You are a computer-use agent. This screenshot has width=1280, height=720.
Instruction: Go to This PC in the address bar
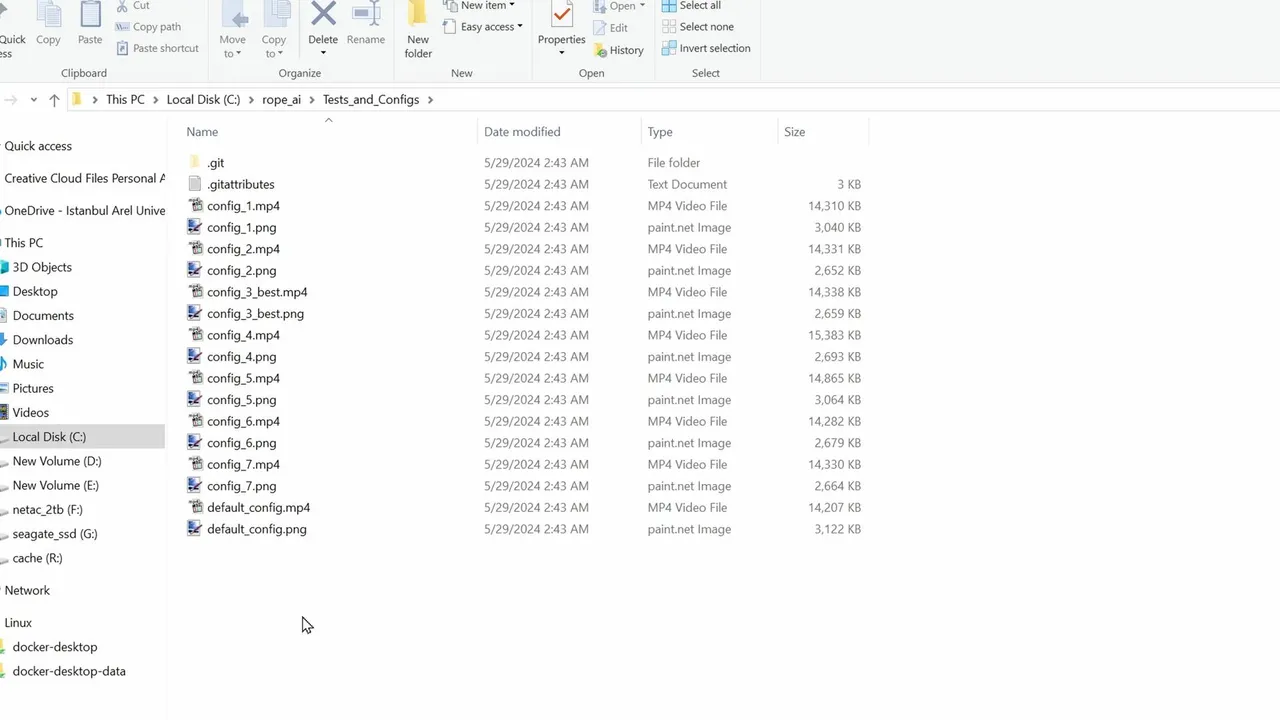125,100
